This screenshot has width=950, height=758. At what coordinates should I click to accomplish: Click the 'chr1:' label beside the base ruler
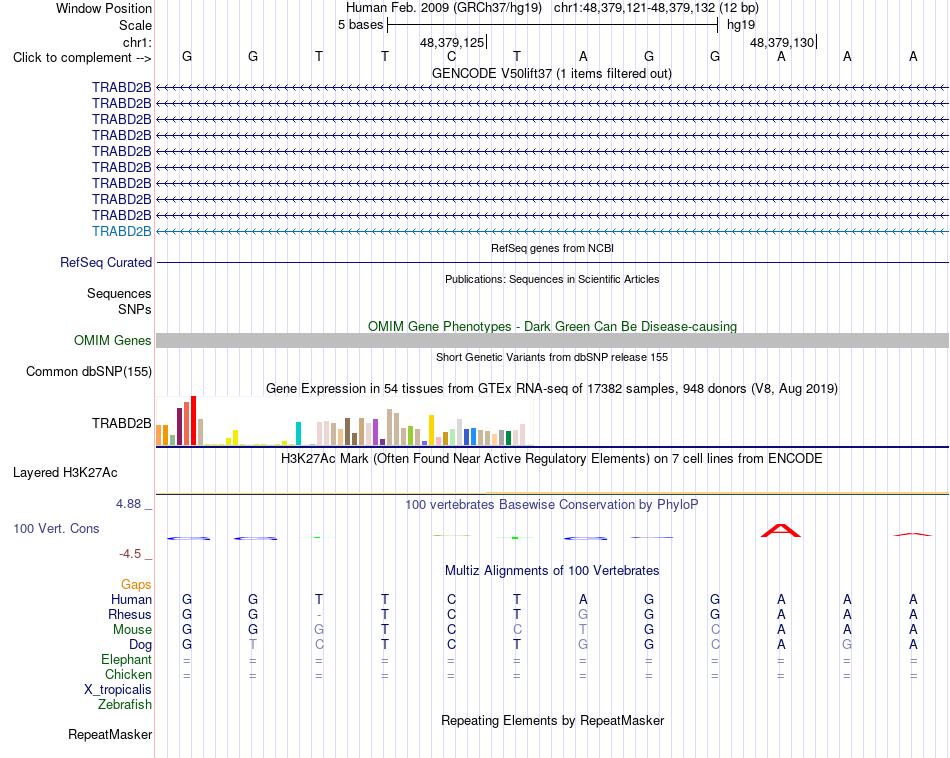tap(137, 42)
